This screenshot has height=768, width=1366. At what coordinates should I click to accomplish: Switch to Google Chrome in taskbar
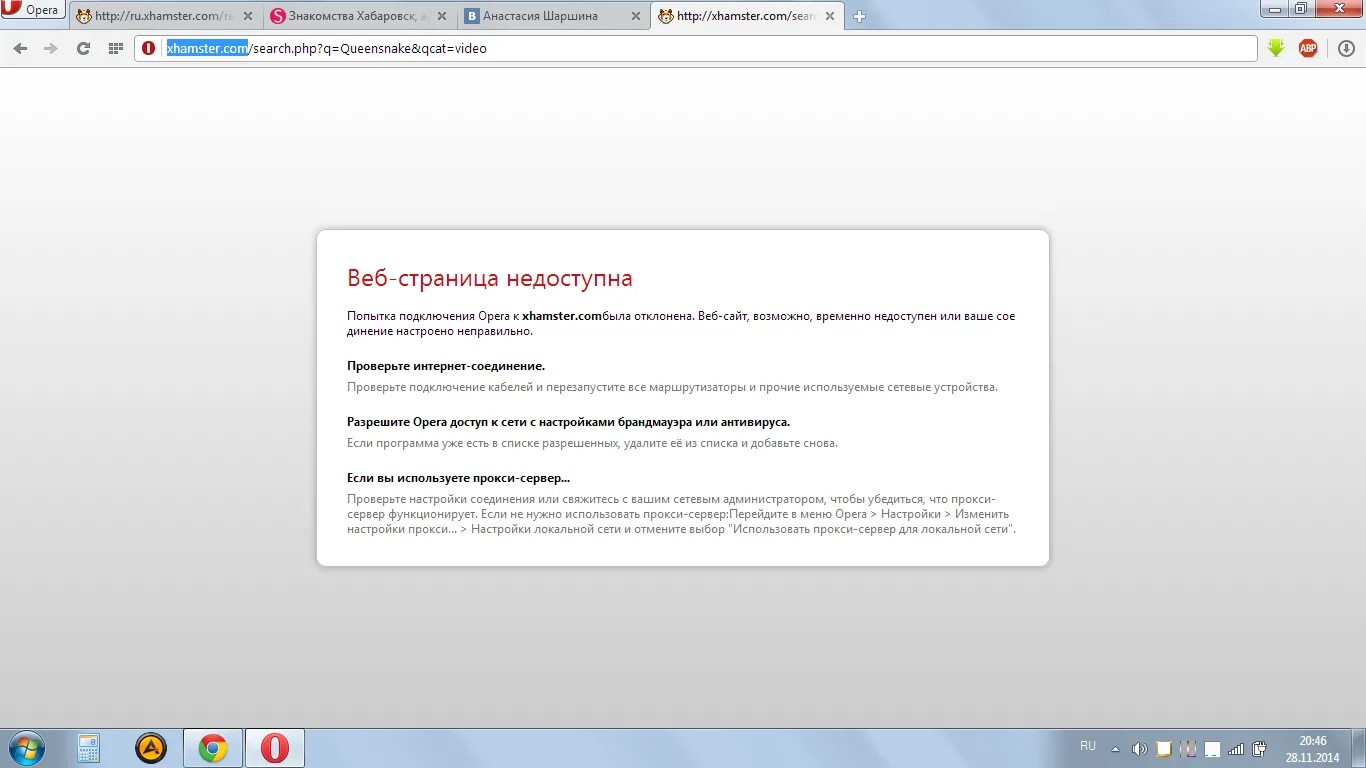pyautogui.click(x=213, y=748)
